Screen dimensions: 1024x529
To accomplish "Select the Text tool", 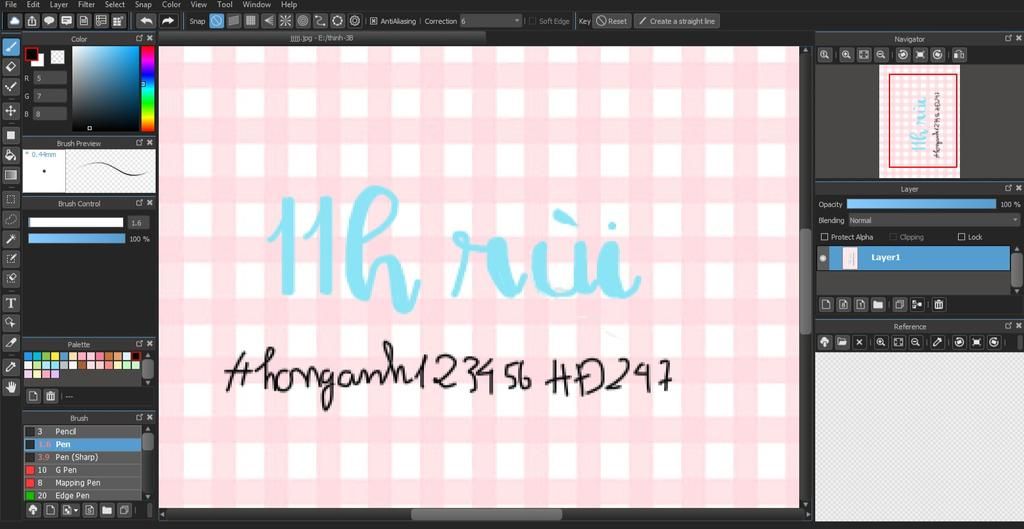I will pyautogui.click(x=10, y=303).
